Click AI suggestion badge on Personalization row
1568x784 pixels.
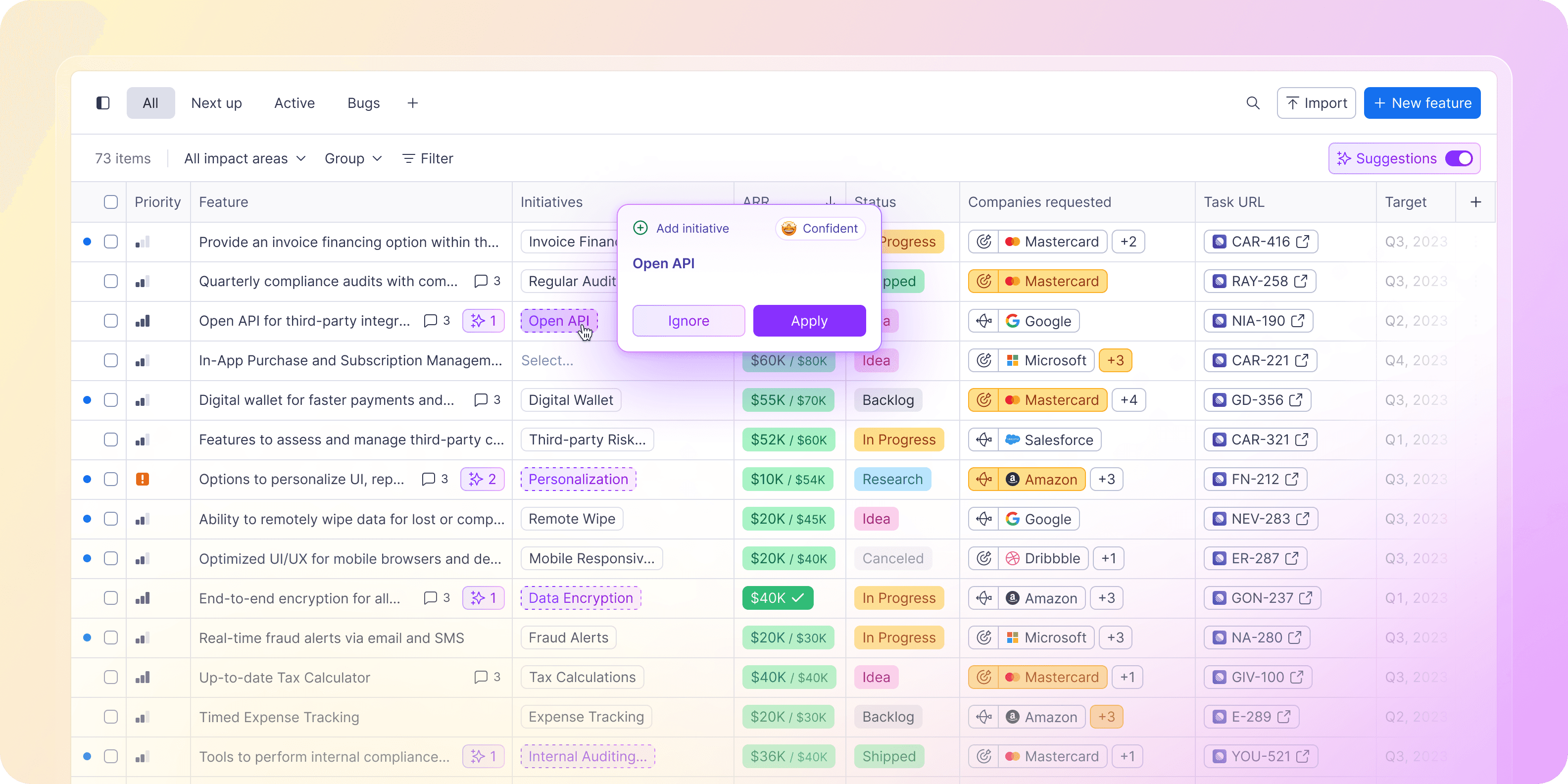click(x=483, y=479)
